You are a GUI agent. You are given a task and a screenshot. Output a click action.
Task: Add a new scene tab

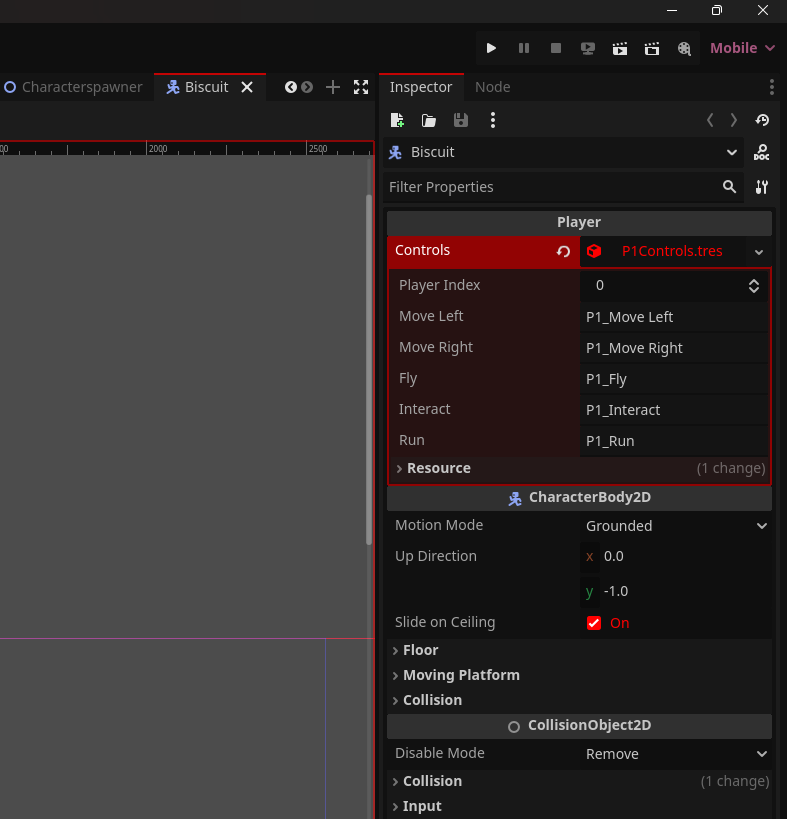(333, 87)
